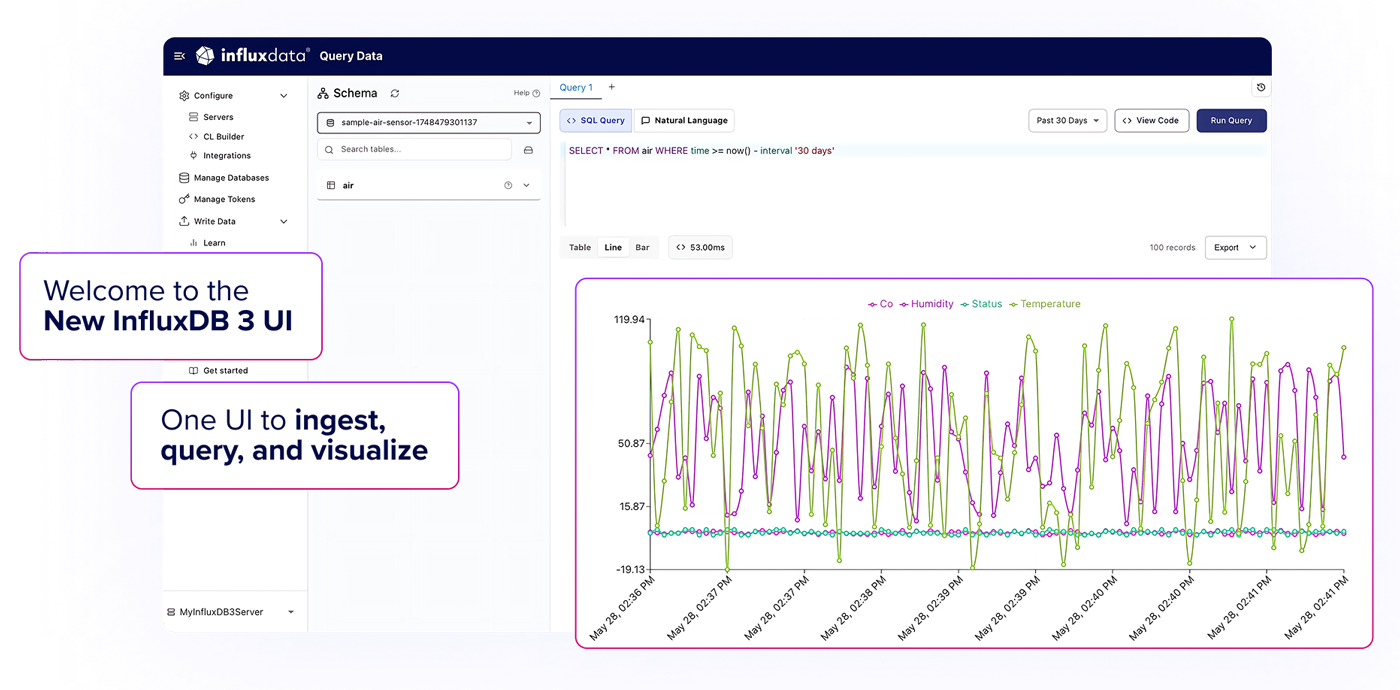Open query history icon

[x=1261, y=88]
